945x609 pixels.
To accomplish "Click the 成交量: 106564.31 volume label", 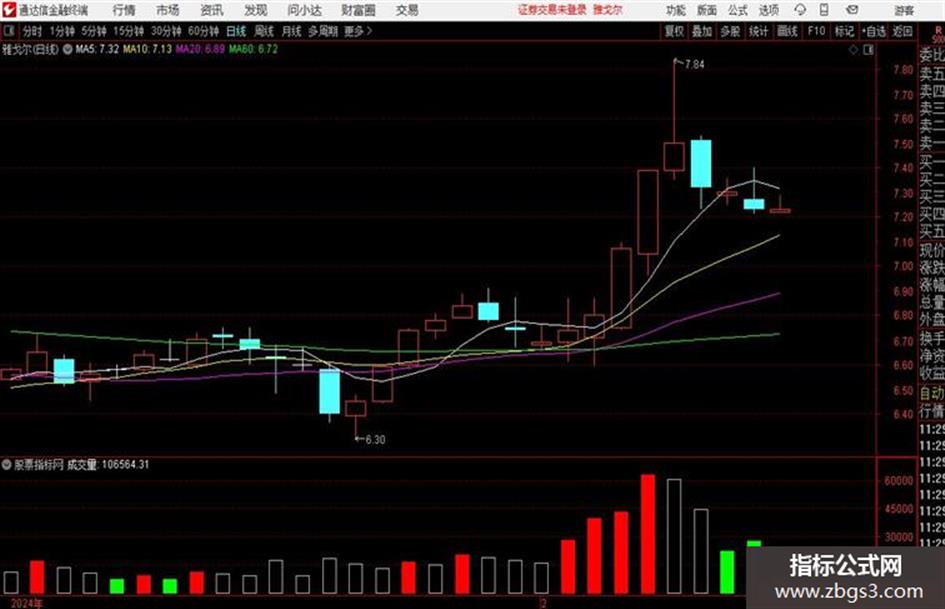I will point(108,465).
